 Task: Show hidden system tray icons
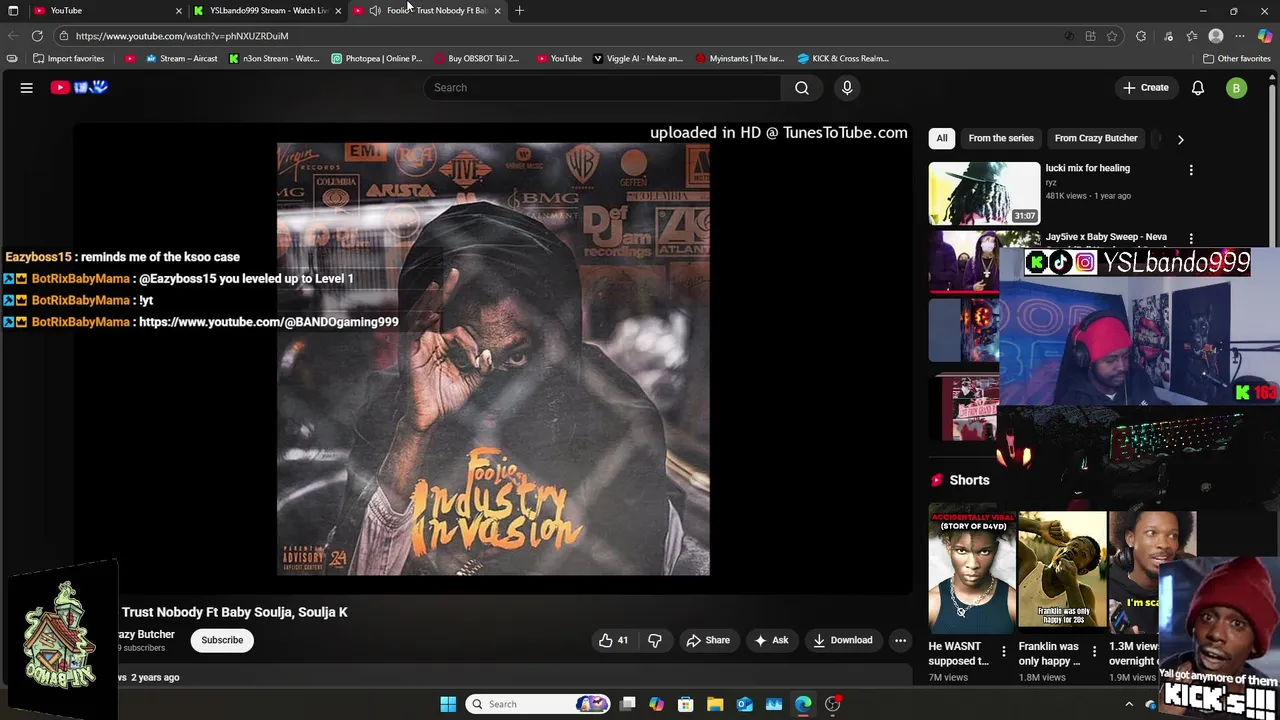coord(1129,704)
